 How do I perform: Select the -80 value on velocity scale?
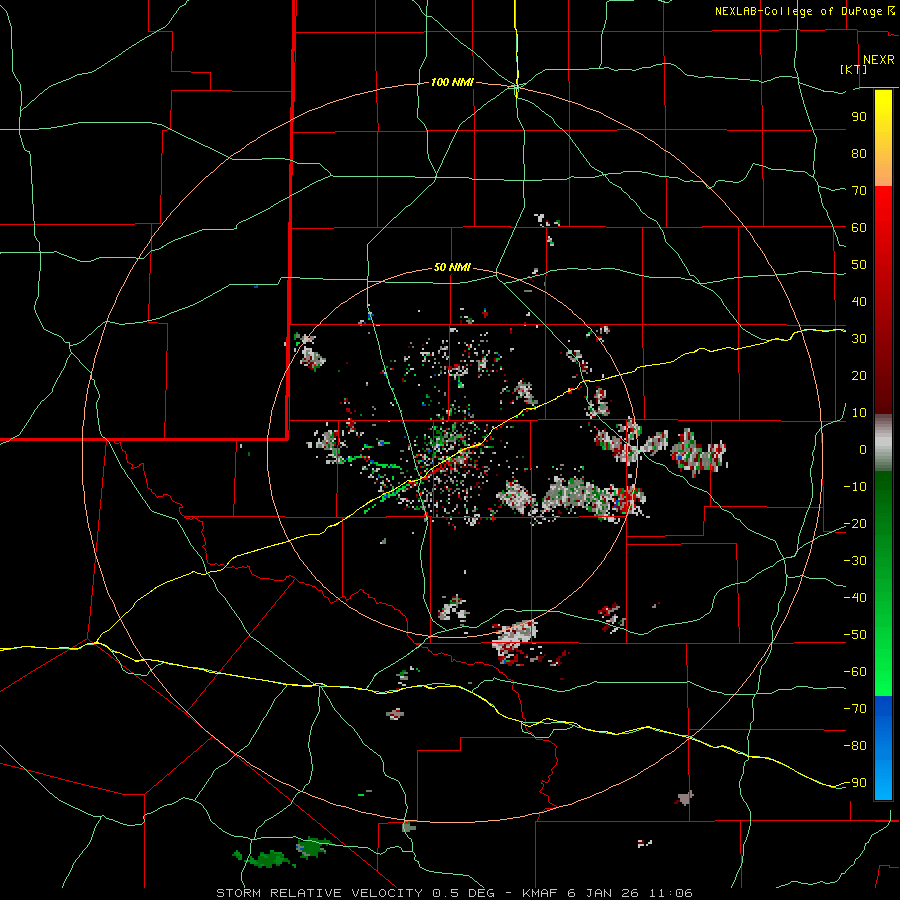click(855, 746)
